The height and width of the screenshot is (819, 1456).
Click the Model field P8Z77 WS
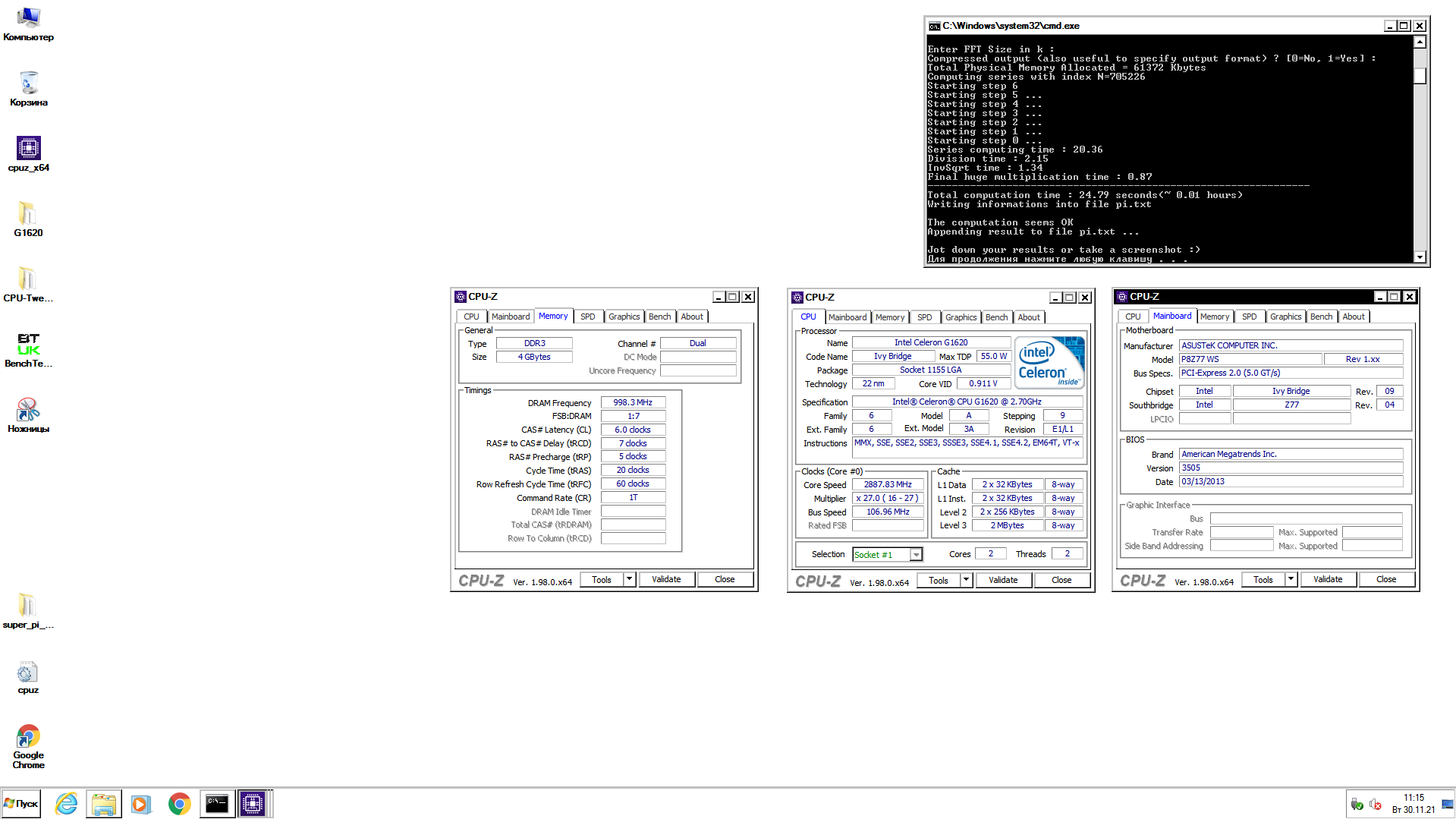click(x=1250, y=359)
